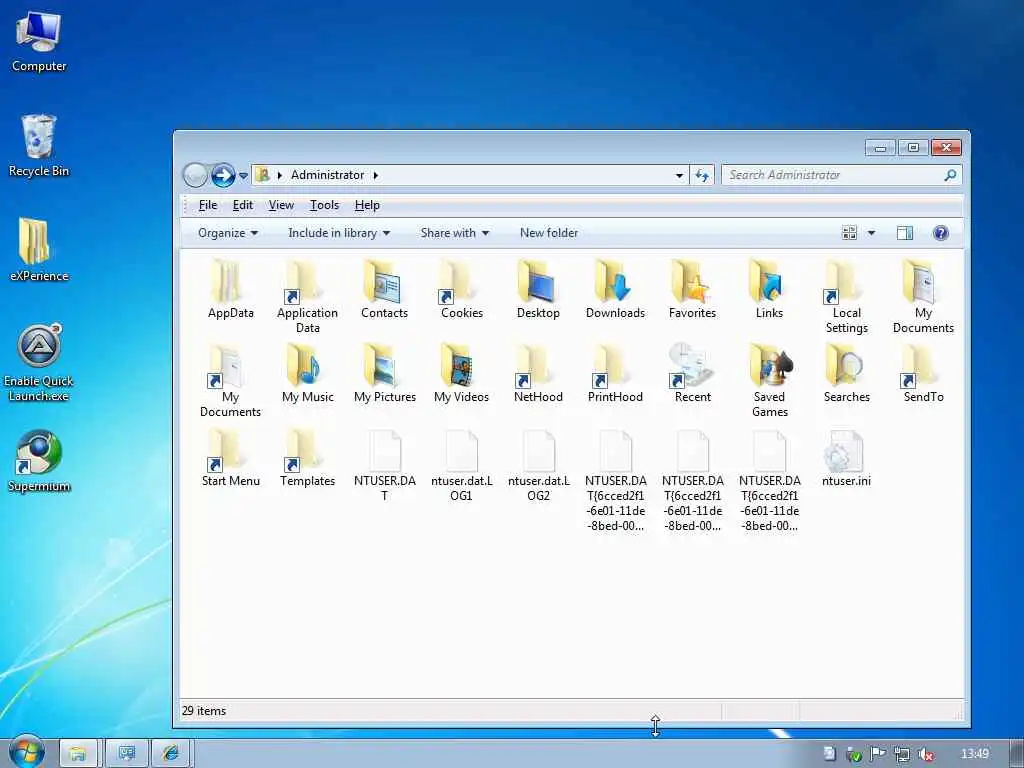Viewport: 1024px width, 768px height.
Task: Select the My Videos folder
Action: (461, 373)
